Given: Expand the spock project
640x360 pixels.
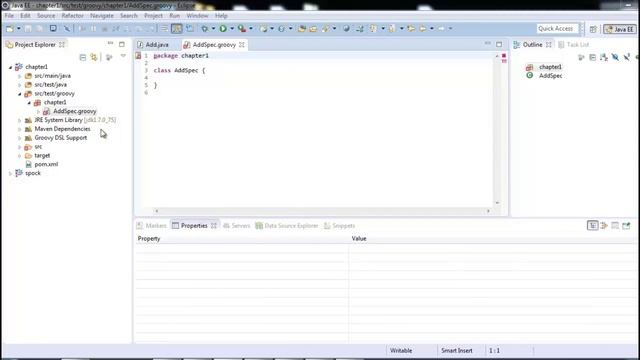Looking at the screenshot, I should 10,173.
